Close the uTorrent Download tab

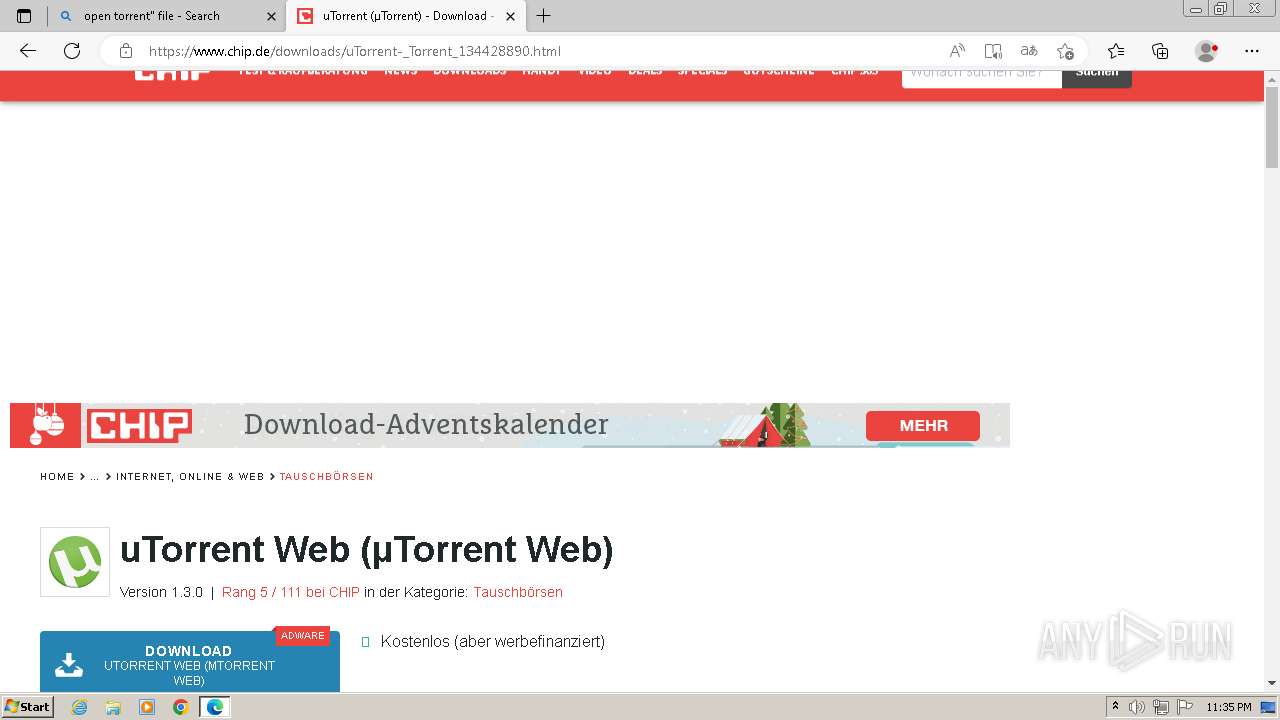[511, 16]
